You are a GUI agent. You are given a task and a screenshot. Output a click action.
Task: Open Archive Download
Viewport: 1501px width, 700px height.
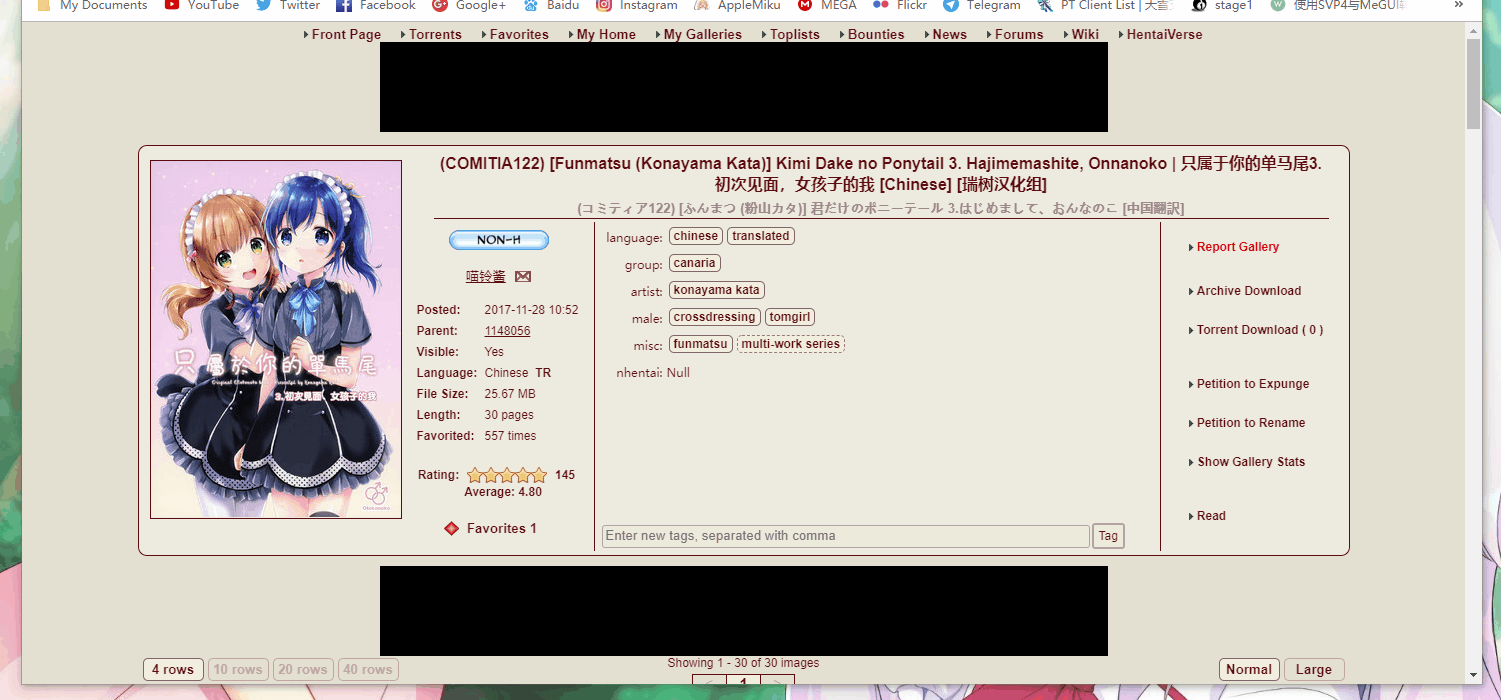(1249, 291)
